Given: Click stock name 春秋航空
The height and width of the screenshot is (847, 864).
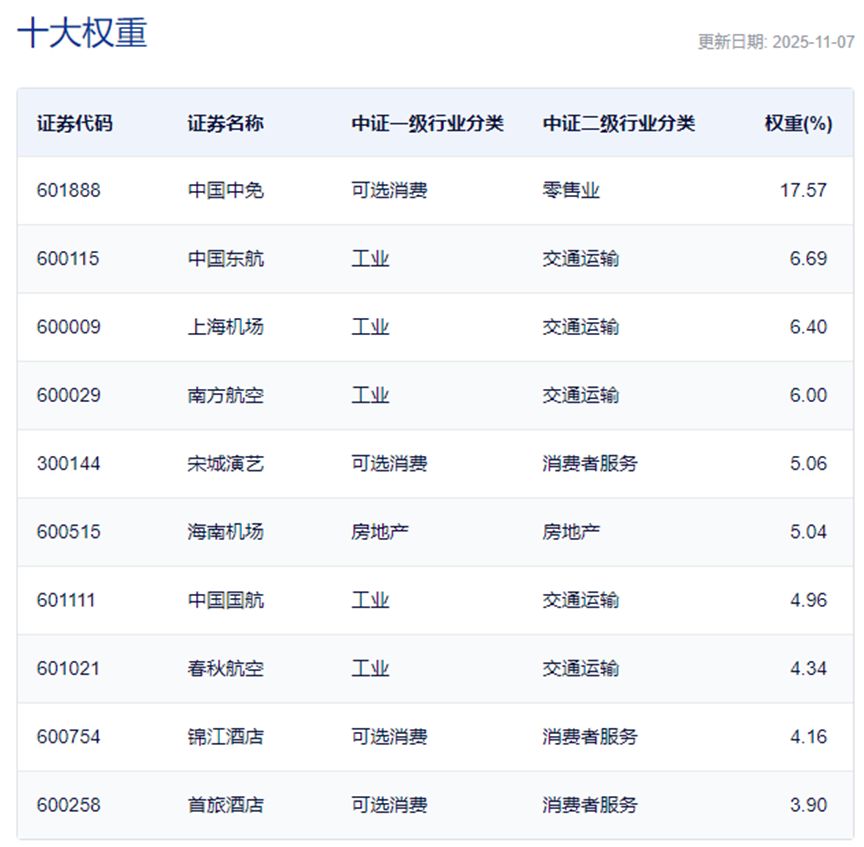Looking at the screenshot, I should pyautogui.click(x=226, y=668).
